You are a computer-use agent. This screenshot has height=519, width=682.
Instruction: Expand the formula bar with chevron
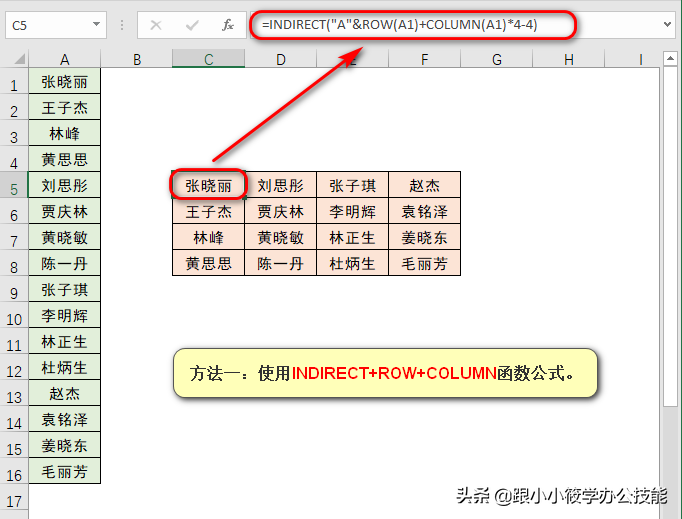667,24
